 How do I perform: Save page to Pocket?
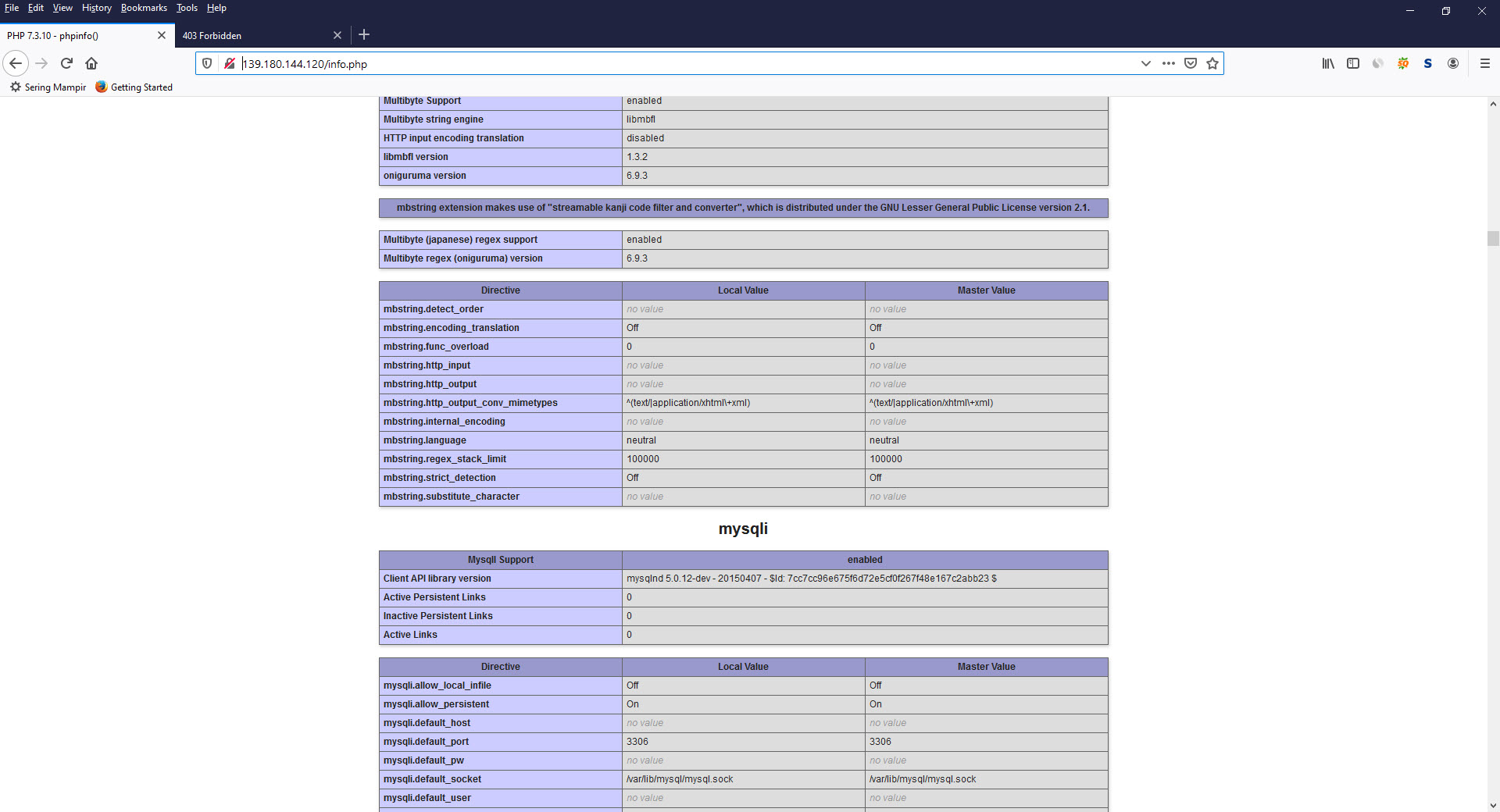point(1190,63)
